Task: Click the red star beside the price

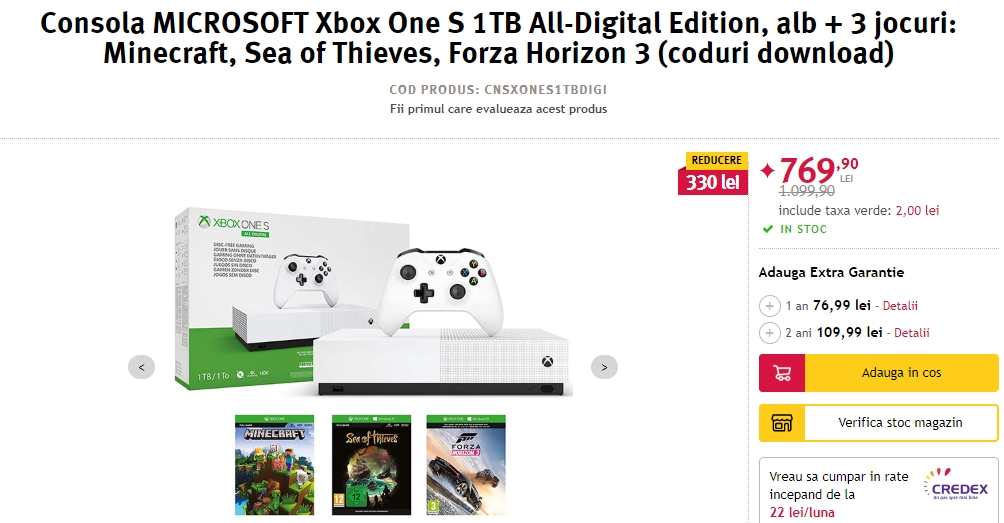Action: [x=767, y=171]
